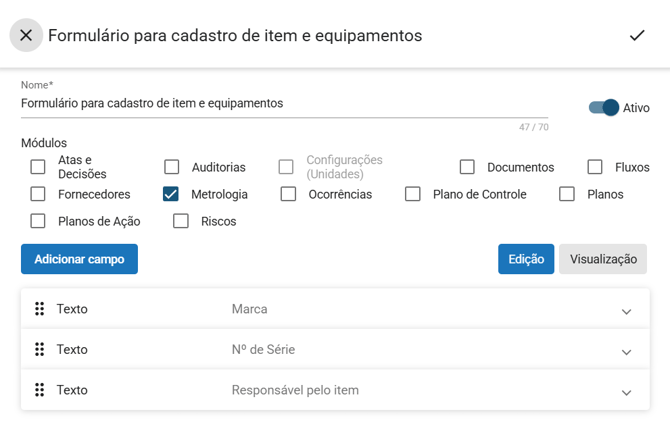The height and width of the screenshot is (439, 670).
Task: Enable the Planos de Ação checkbox
Action: [38, 221]
